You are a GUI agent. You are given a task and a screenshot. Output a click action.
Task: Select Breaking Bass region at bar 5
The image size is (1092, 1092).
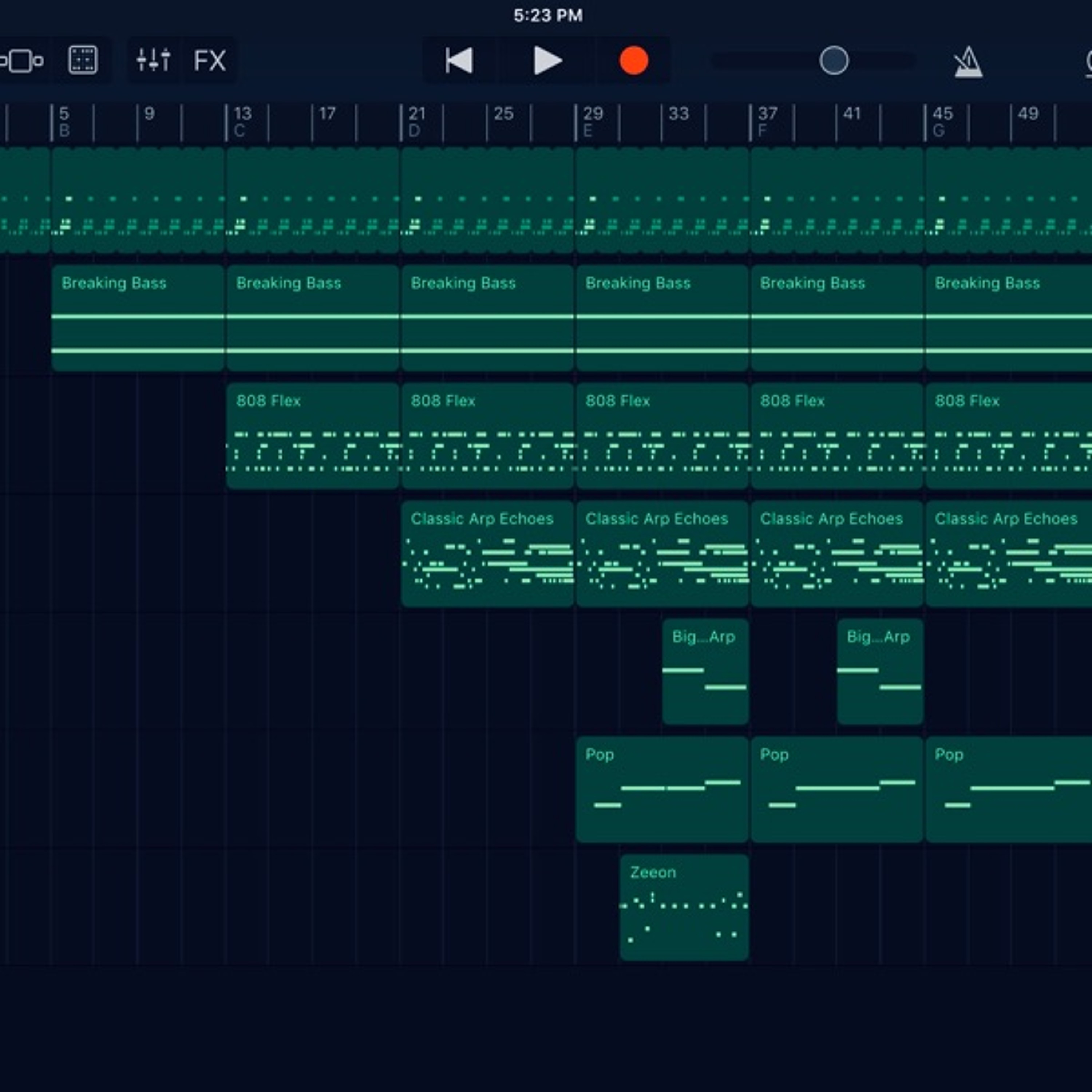tap(138, 318)
